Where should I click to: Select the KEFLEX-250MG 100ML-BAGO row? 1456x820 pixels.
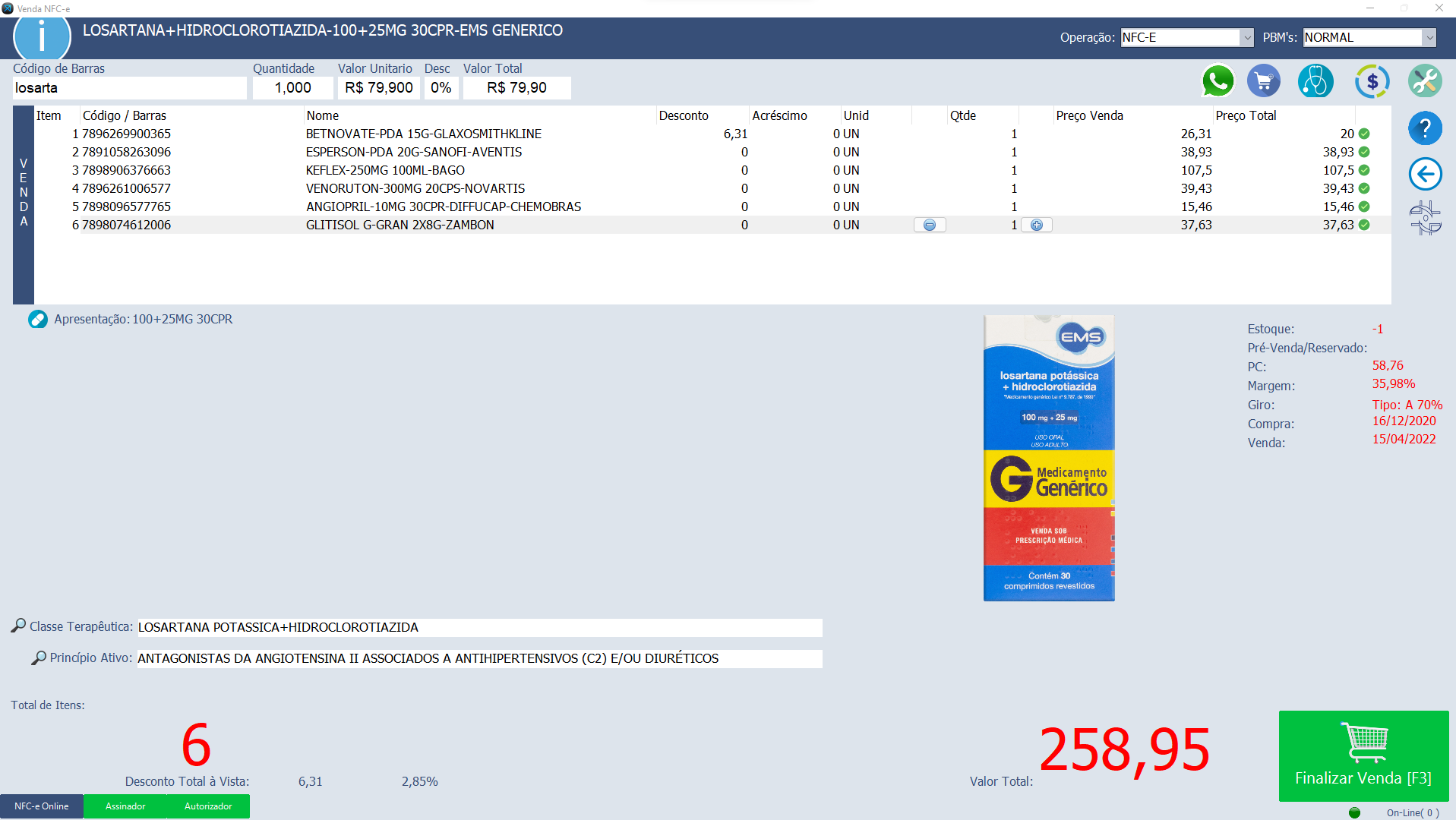click(x=385, y=170)
